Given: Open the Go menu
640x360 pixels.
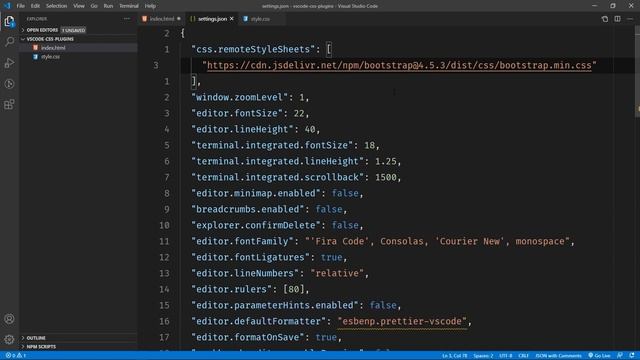Looking at the screenshot, I should (x=94, y=6).
